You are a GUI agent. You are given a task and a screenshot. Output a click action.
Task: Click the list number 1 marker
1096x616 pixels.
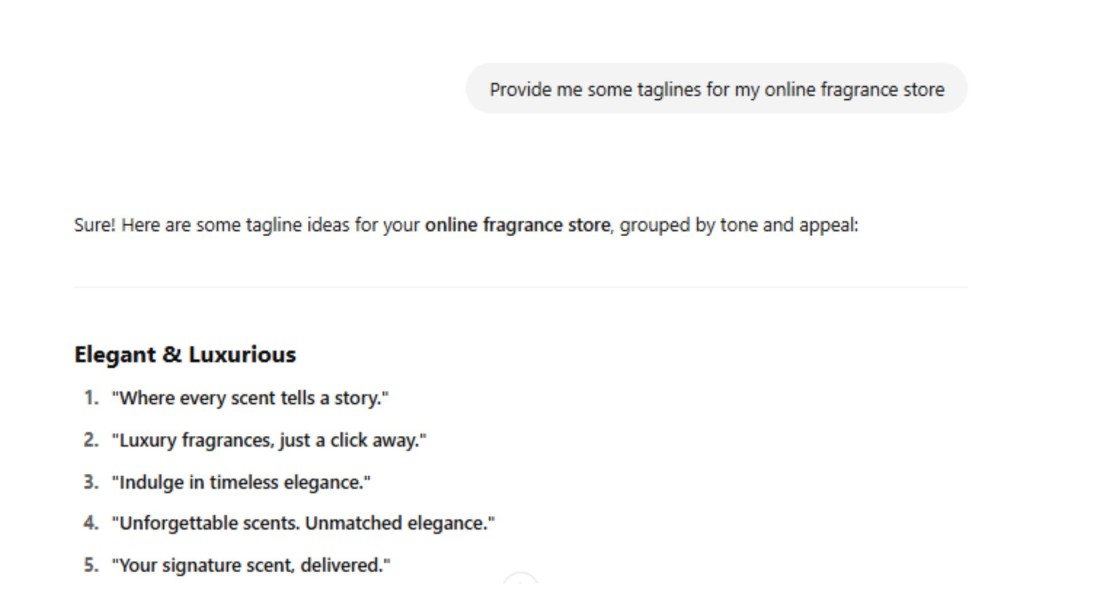91,398
